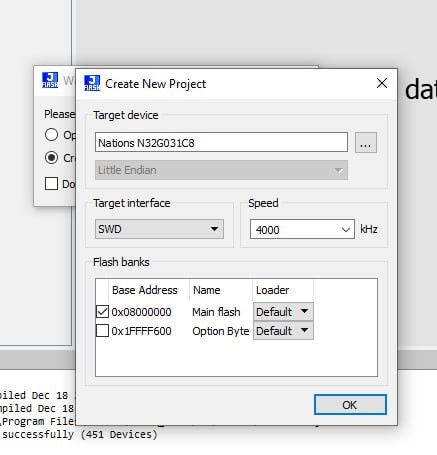This screenshot has width=437, height=455.
Task: Select the Create new project radio button
Action: (x=51, y=157)
